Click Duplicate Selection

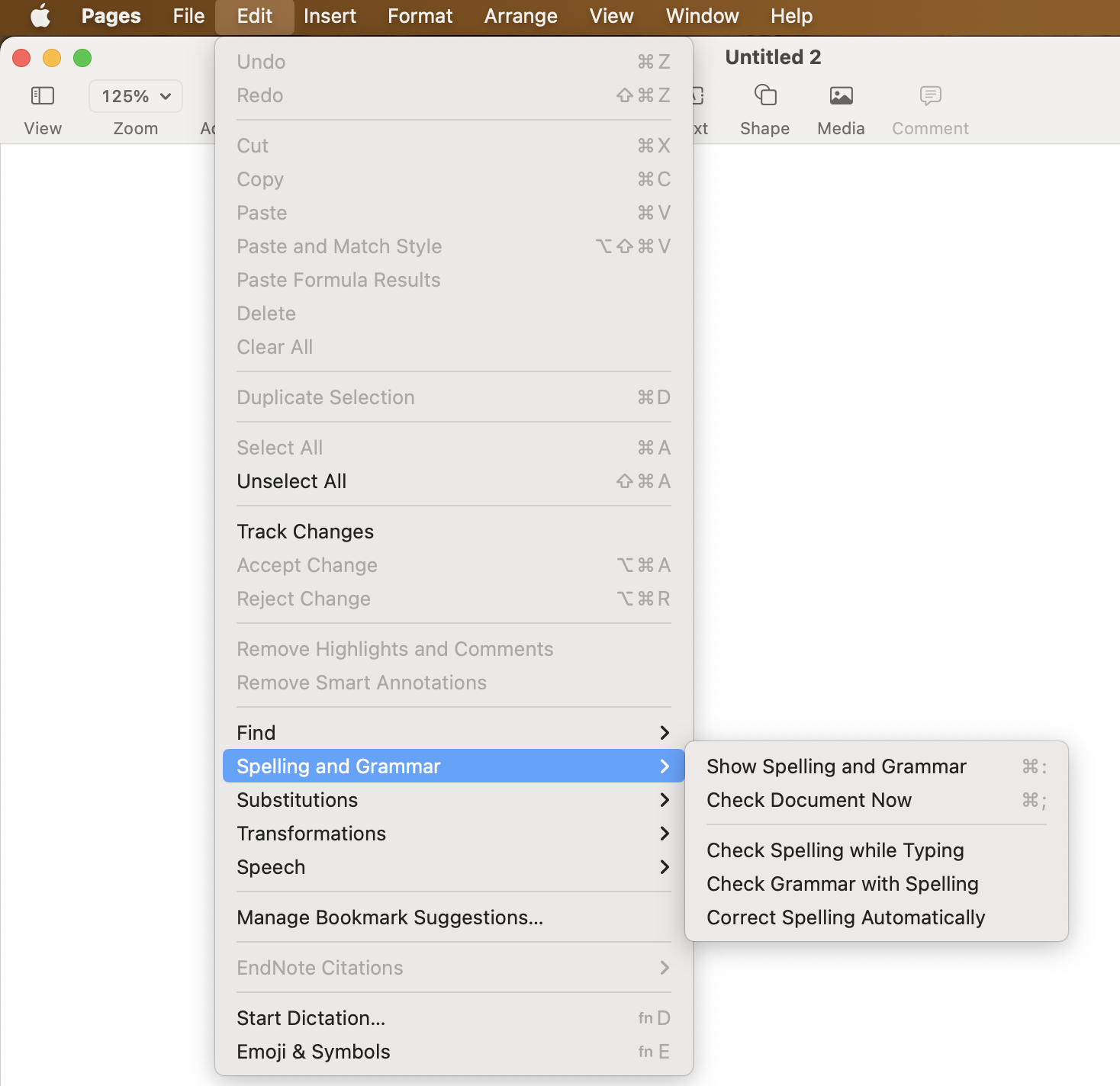pyautogui.click(x=454, y=397)
